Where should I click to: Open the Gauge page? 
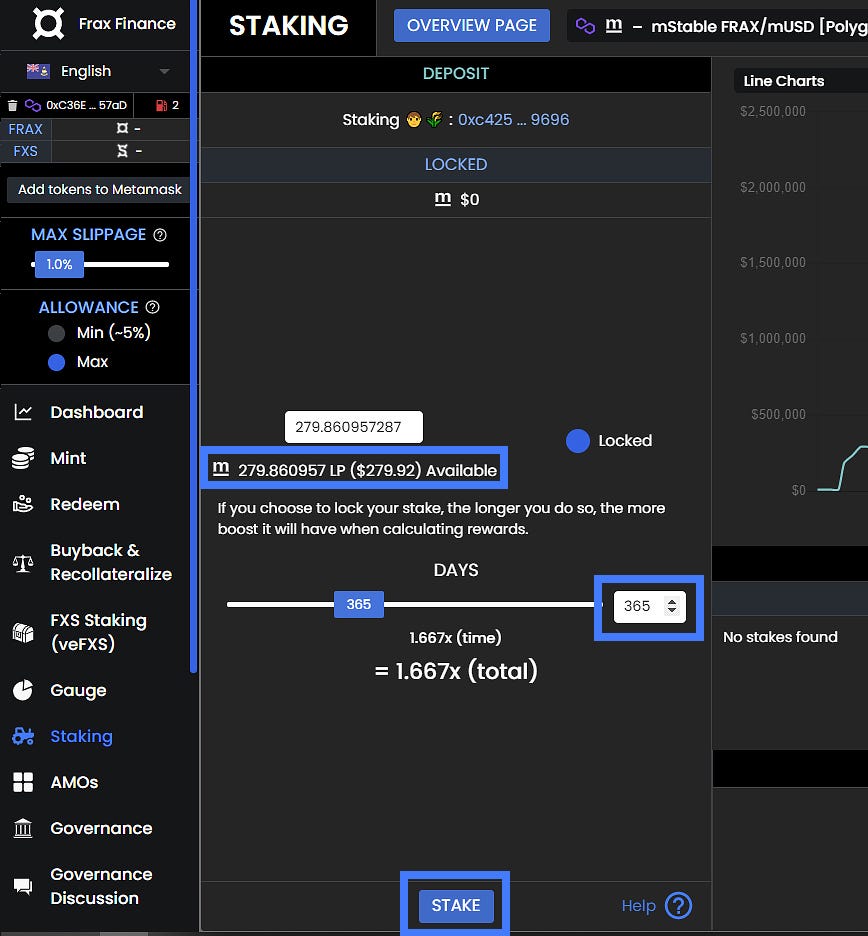pos(78,690)
